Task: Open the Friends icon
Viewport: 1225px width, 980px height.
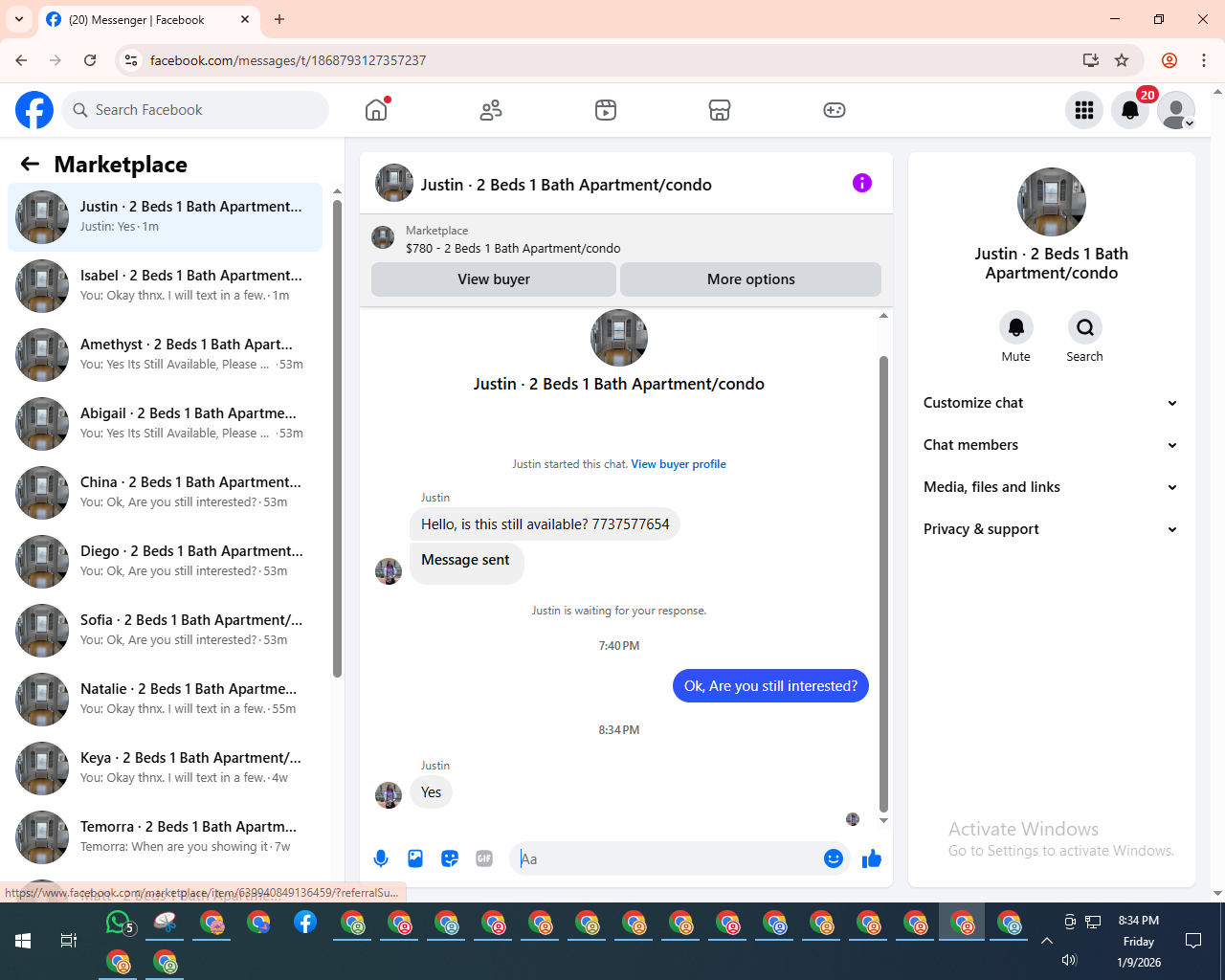Action: tap(491, 110)
